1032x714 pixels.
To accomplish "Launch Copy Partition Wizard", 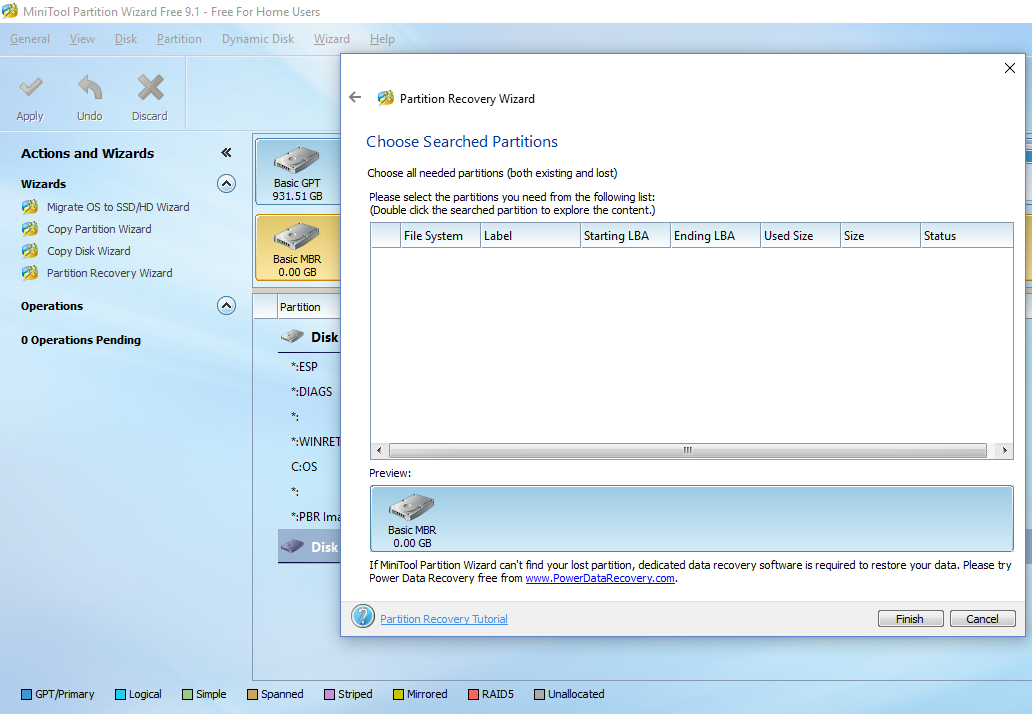I will [99, 229].
